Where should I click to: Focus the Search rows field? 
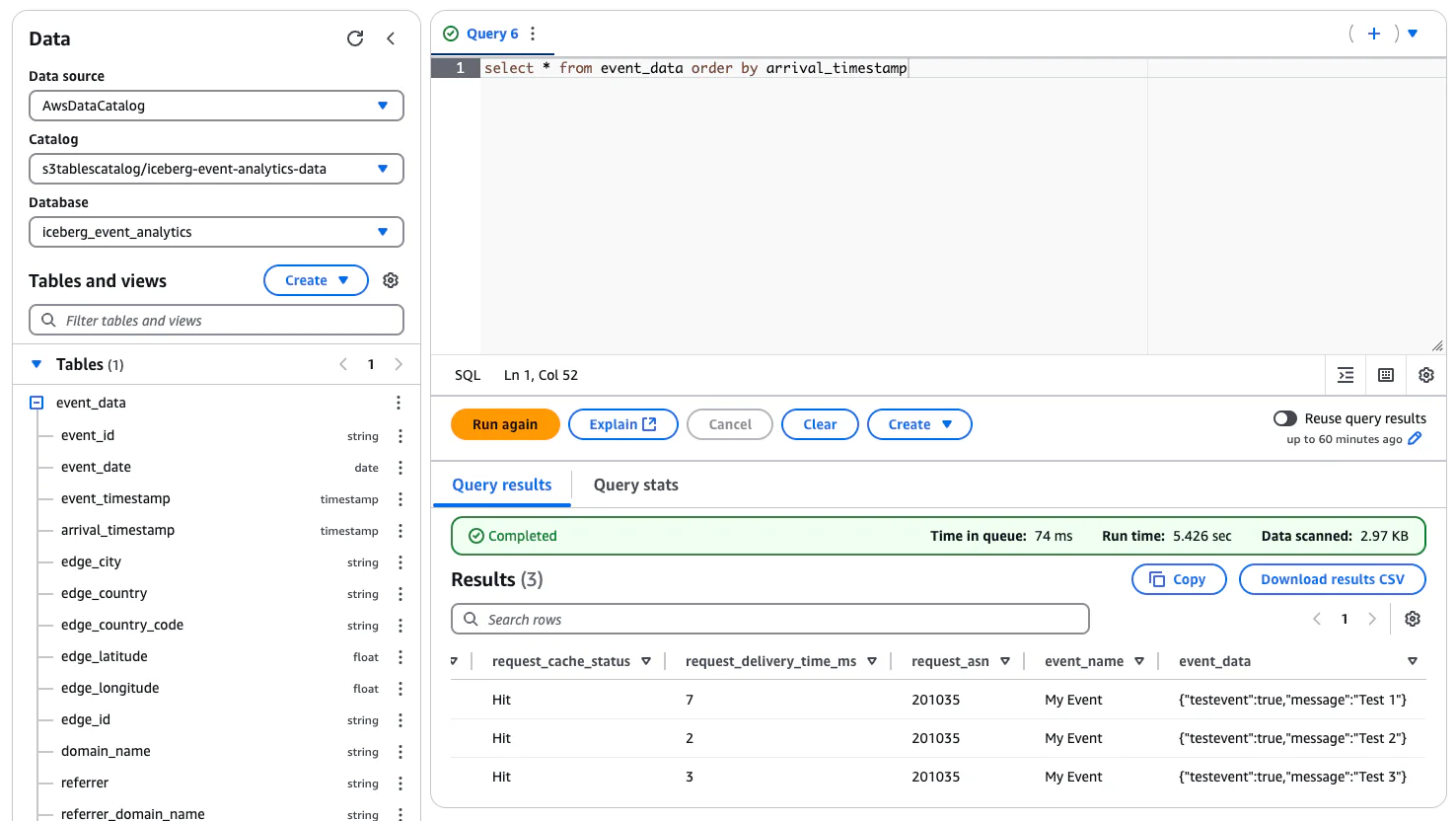tap(769, 620)
